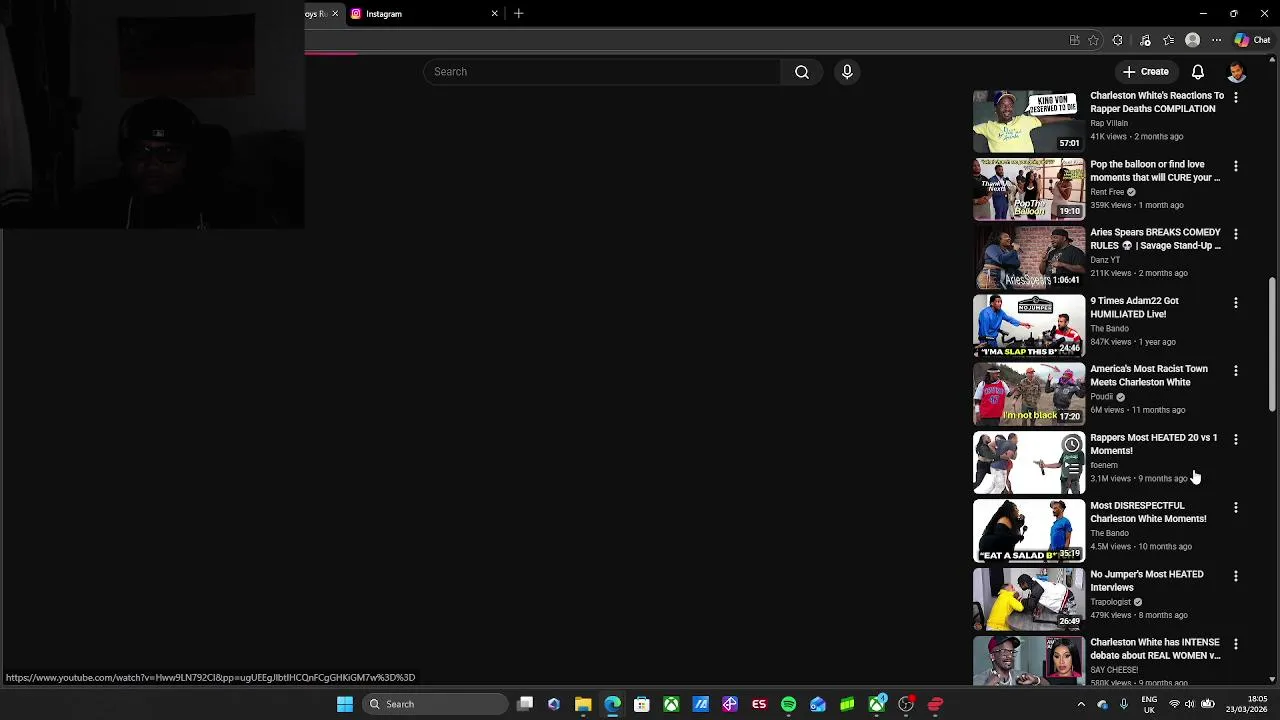Image resolution: width=1280 pixels, height=720 pixels.
Task: Add Rappers Most HEATED video to queue
Action: [1072, 468]
